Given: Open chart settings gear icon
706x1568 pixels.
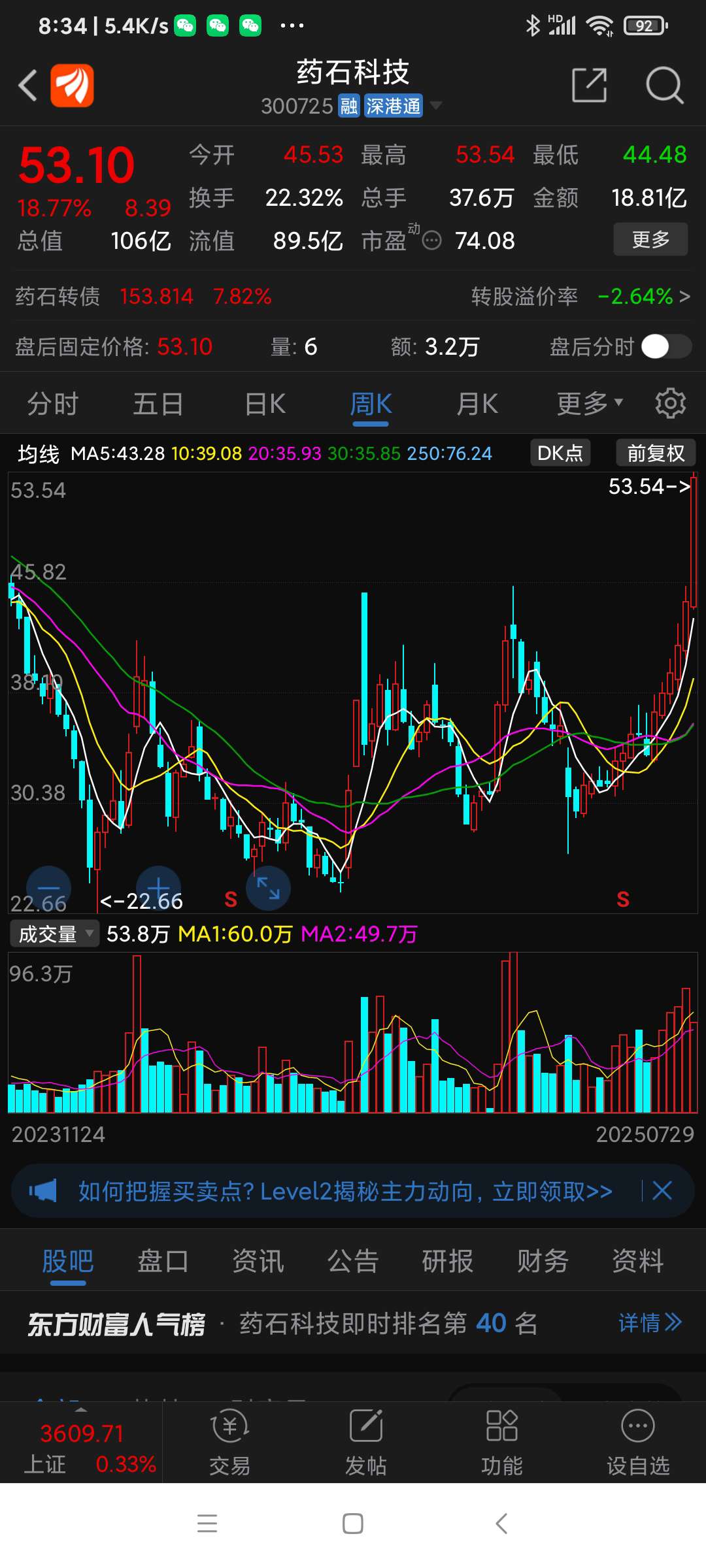Looking at the screenshot, I should tap(671, 403).
